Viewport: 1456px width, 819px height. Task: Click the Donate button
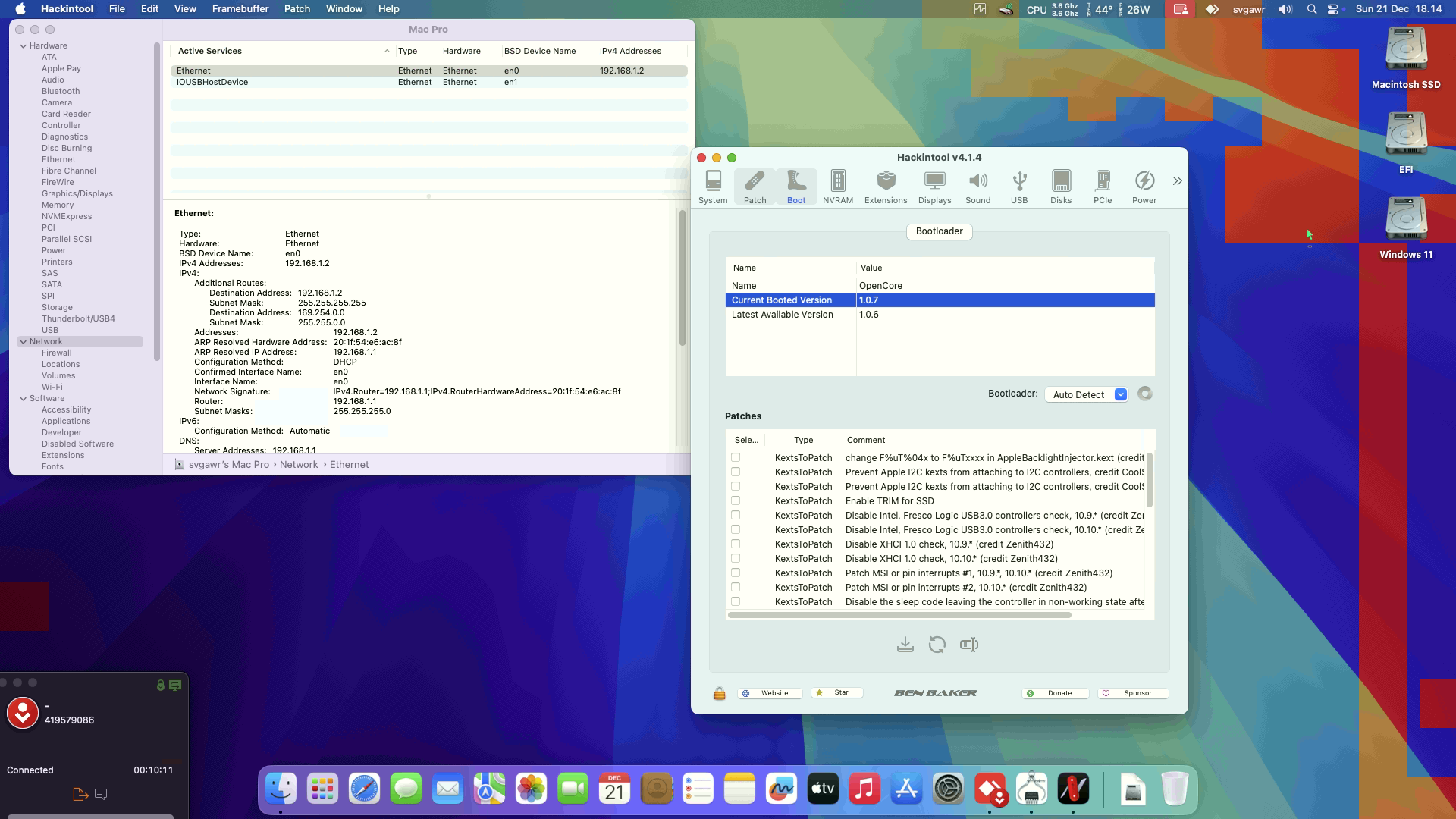click(1055, 693)
